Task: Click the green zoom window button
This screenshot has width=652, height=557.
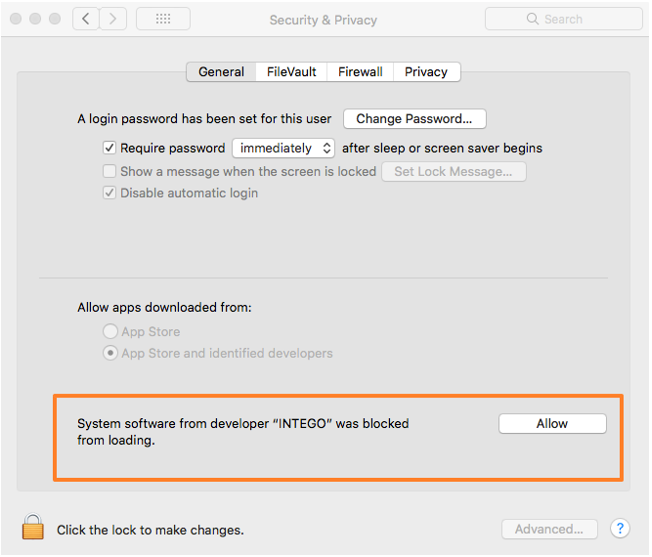Action: (x=55, y=19)
